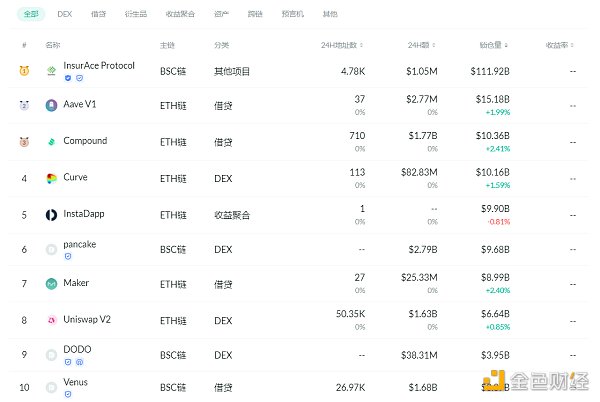Click the InstaDapp logo icon
The height and width of the screenshot is (402, 600).
(51, 214)
